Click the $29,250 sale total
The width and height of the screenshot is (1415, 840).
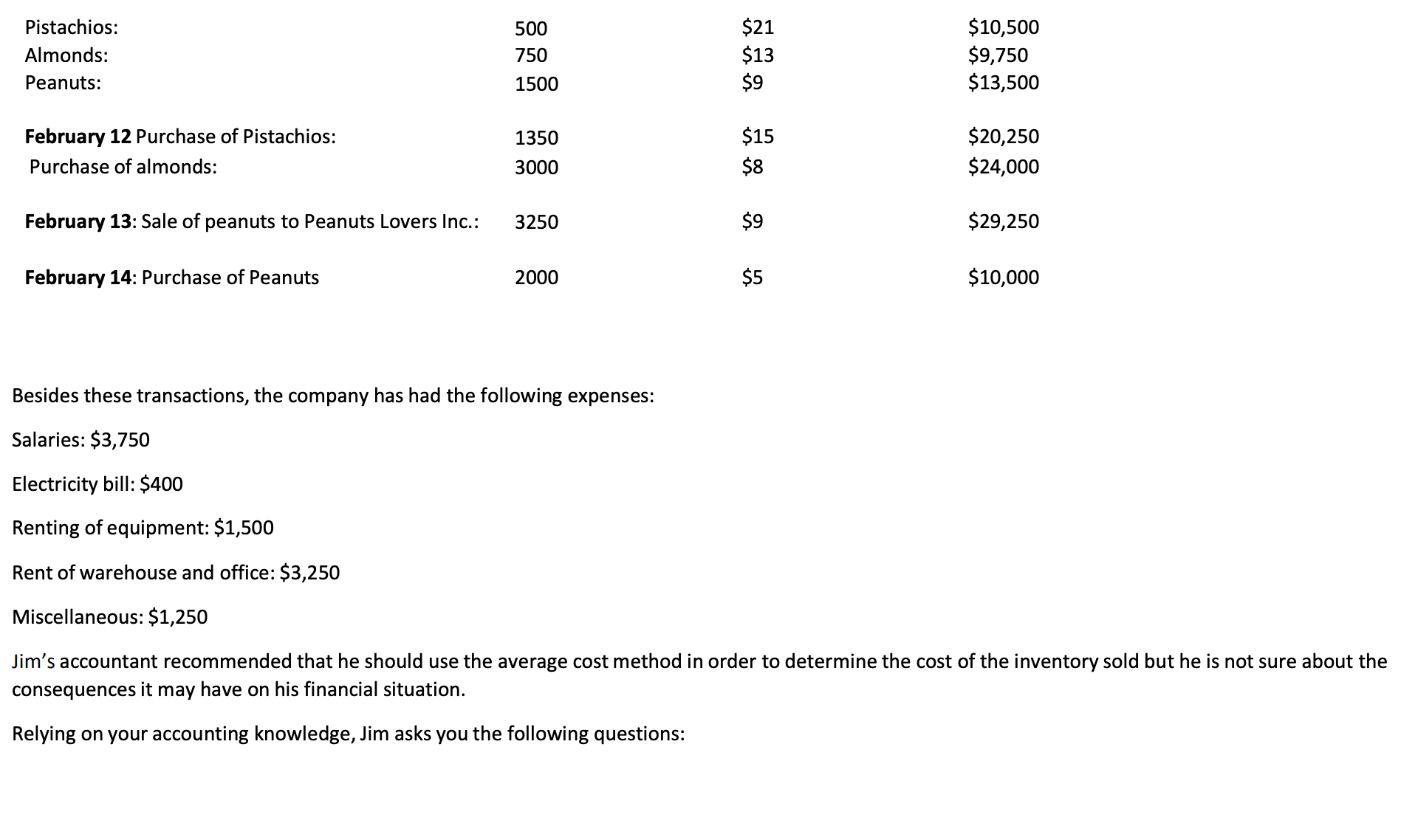(1003, 221)
